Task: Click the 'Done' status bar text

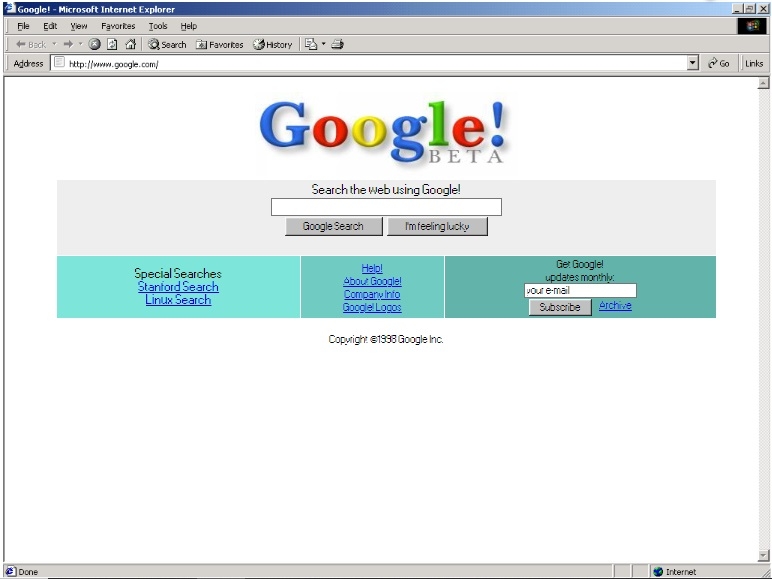Action: 28,572
